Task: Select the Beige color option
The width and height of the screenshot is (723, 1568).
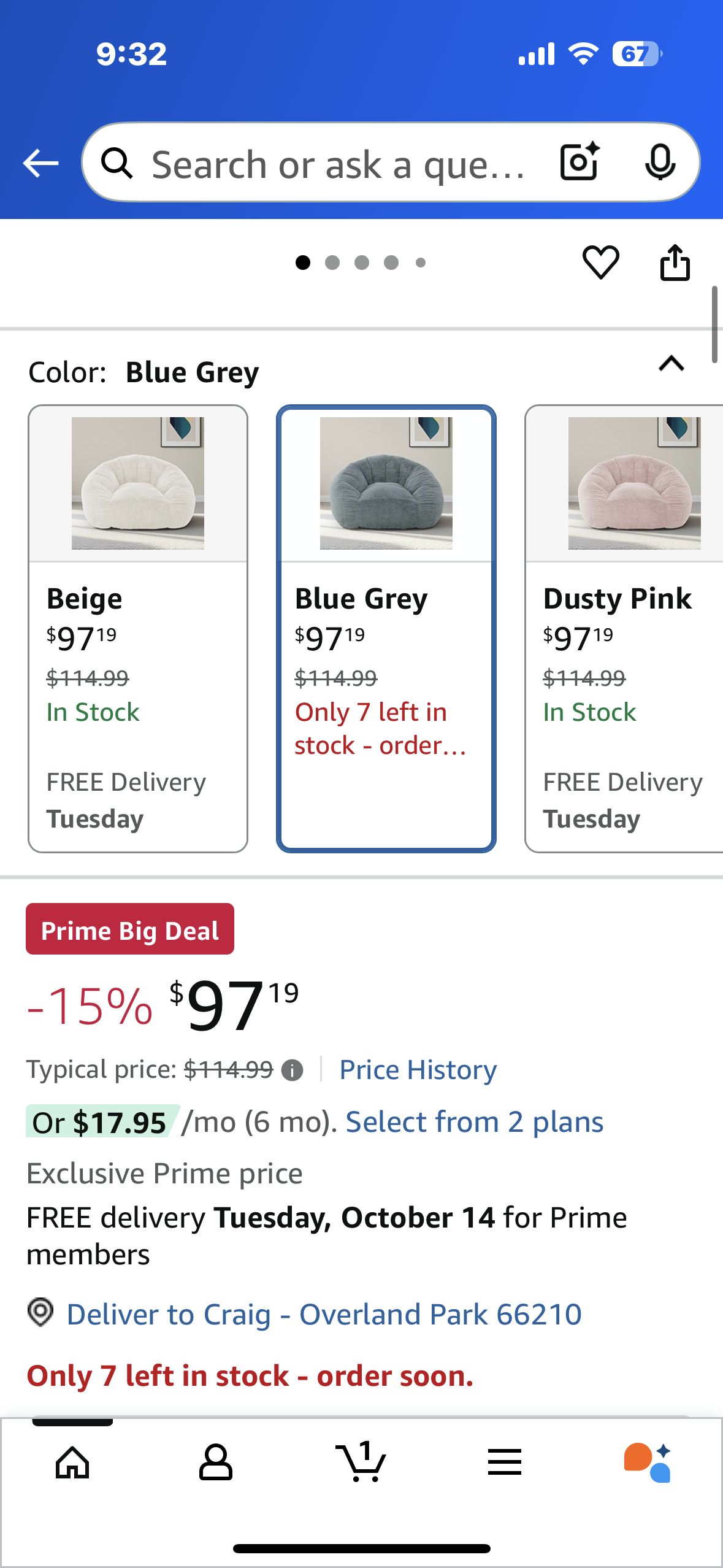Action: (x=138, y=628)
